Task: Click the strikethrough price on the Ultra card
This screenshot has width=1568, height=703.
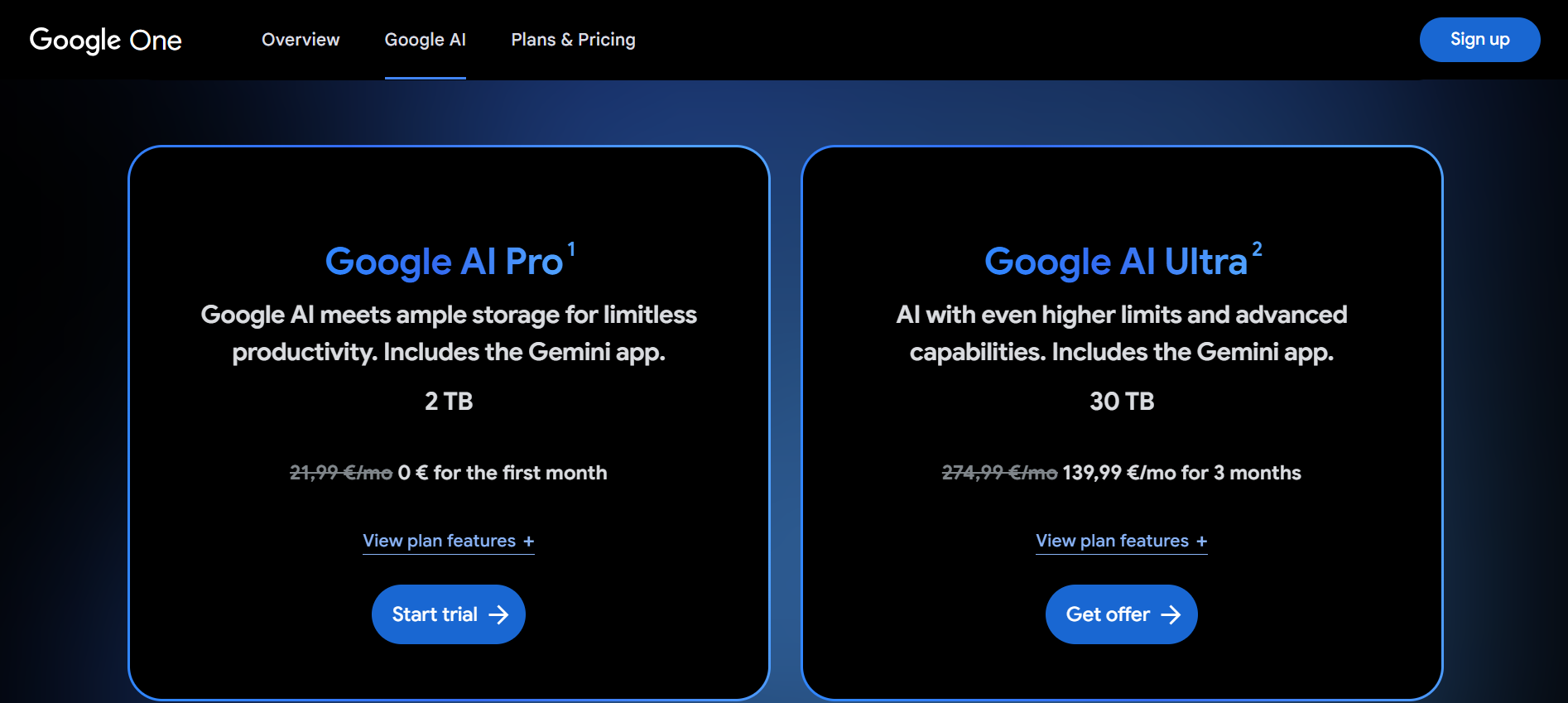Action: [998, 472]
